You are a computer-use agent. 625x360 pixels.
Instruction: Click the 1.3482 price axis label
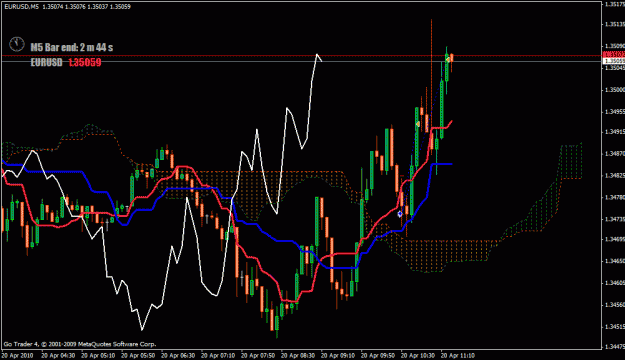[615, 175]
